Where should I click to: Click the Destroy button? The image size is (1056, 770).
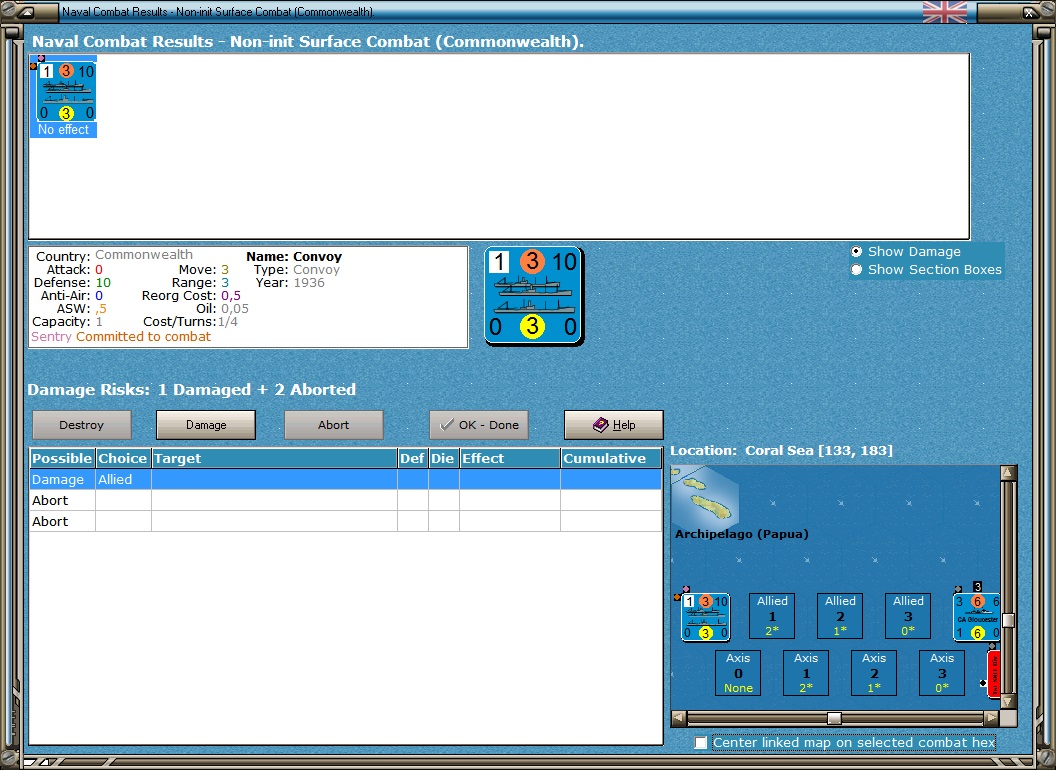coord(81,425)
